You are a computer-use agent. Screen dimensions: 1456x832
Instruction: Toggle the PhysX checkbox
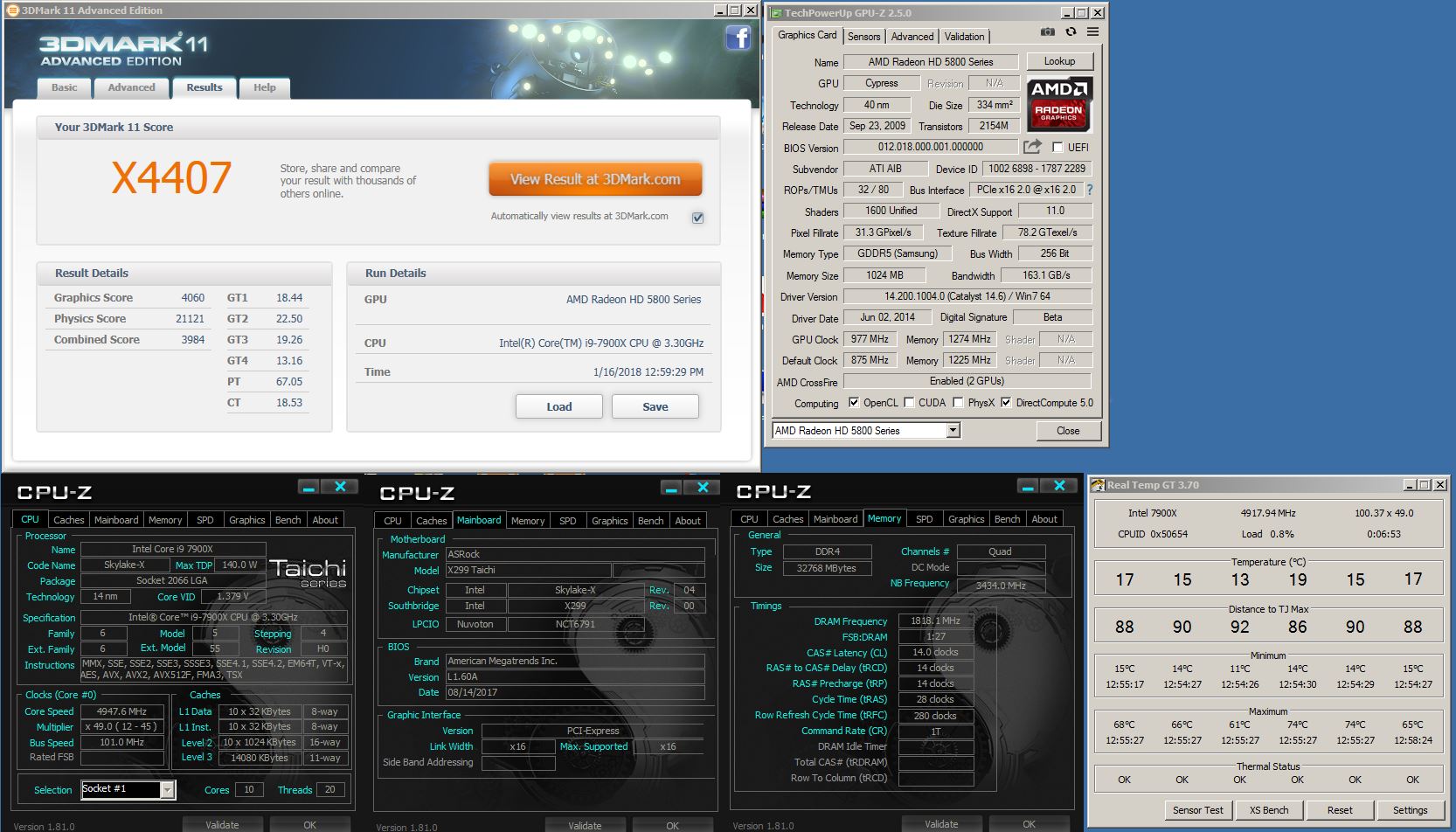click(x=958, y=403)
